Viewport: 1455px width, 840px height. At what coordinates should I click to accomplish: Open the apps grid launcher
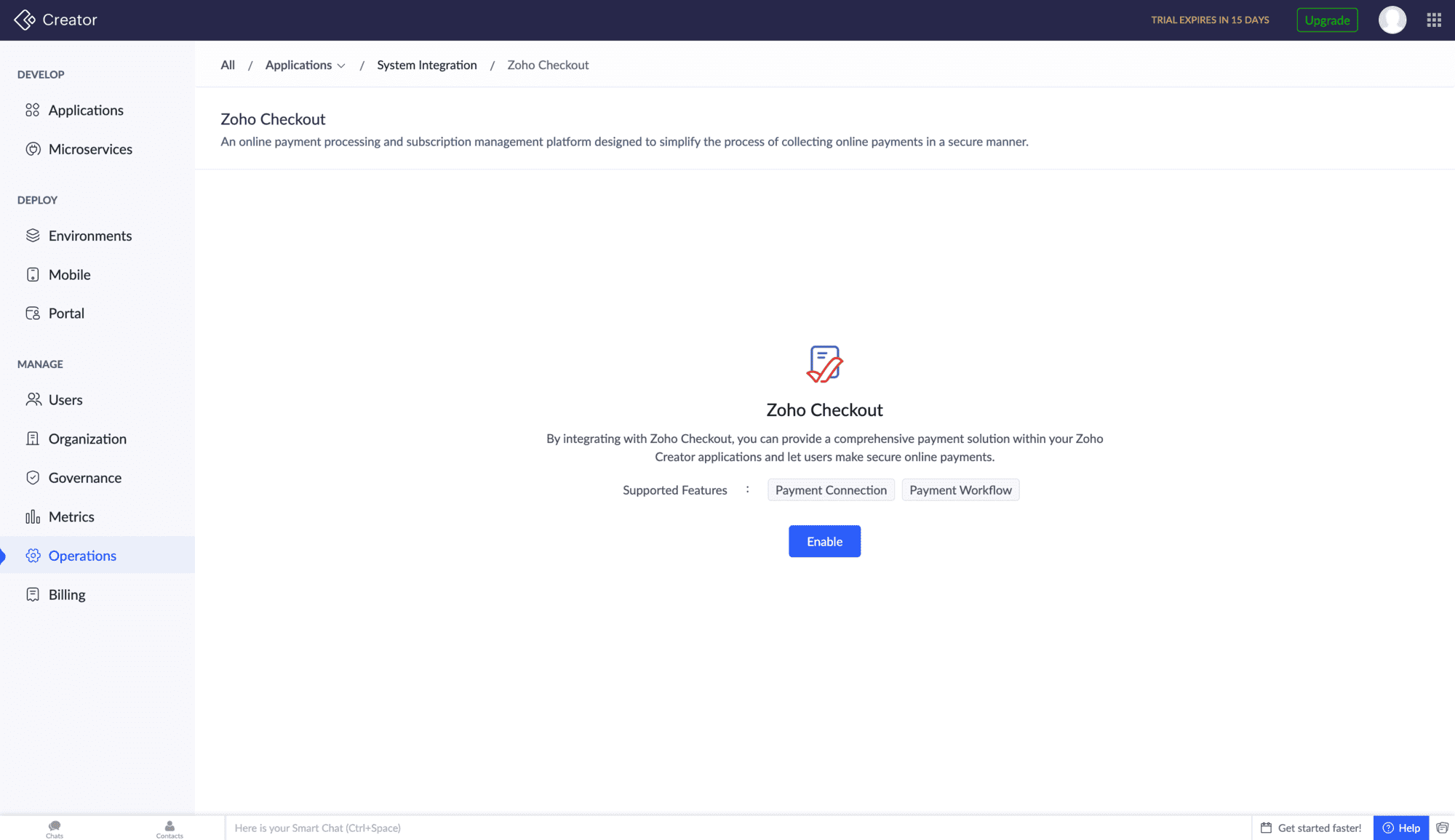(1434, 20)
